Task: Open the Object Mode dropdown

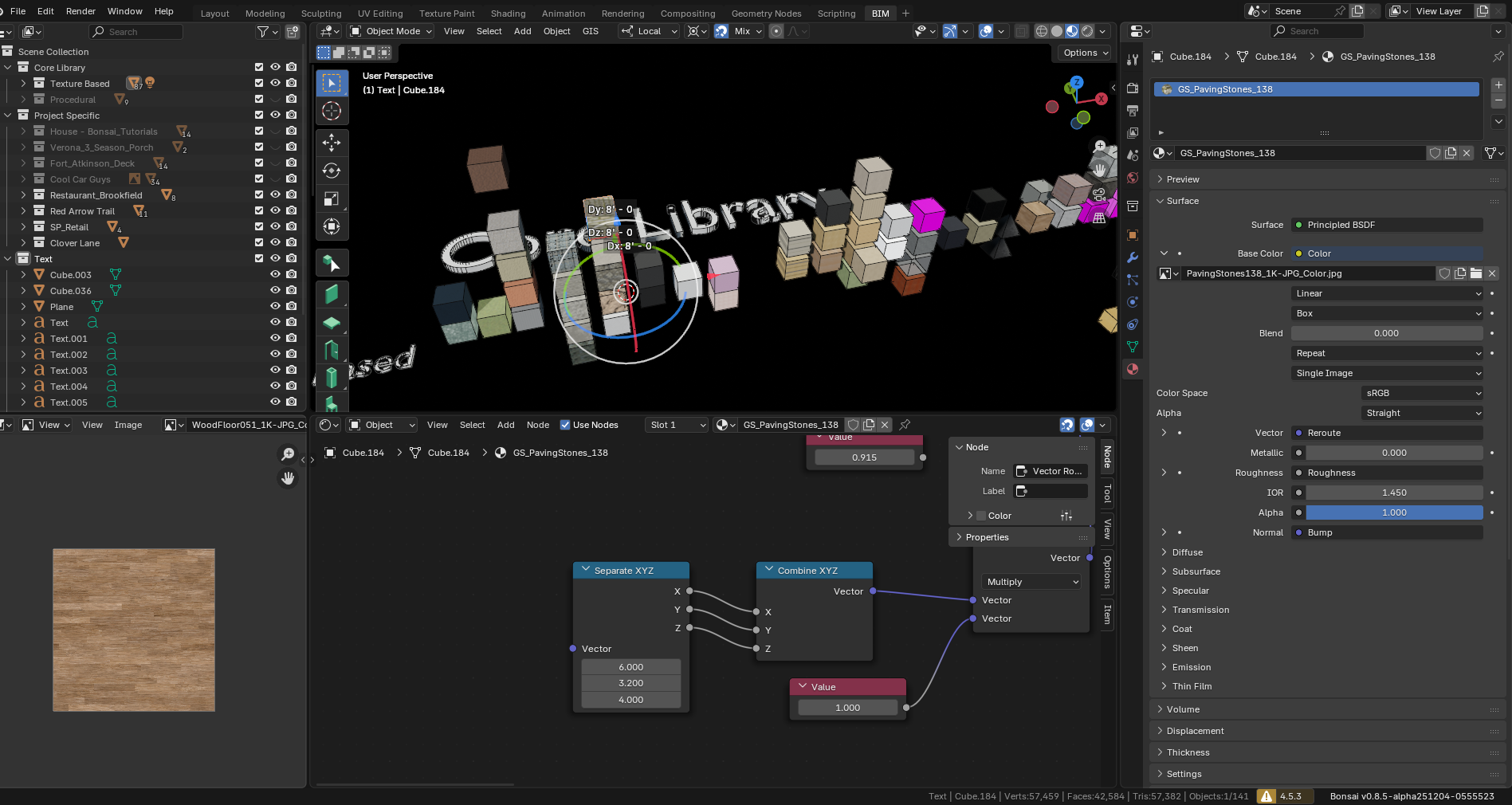Action: (391, 31)
